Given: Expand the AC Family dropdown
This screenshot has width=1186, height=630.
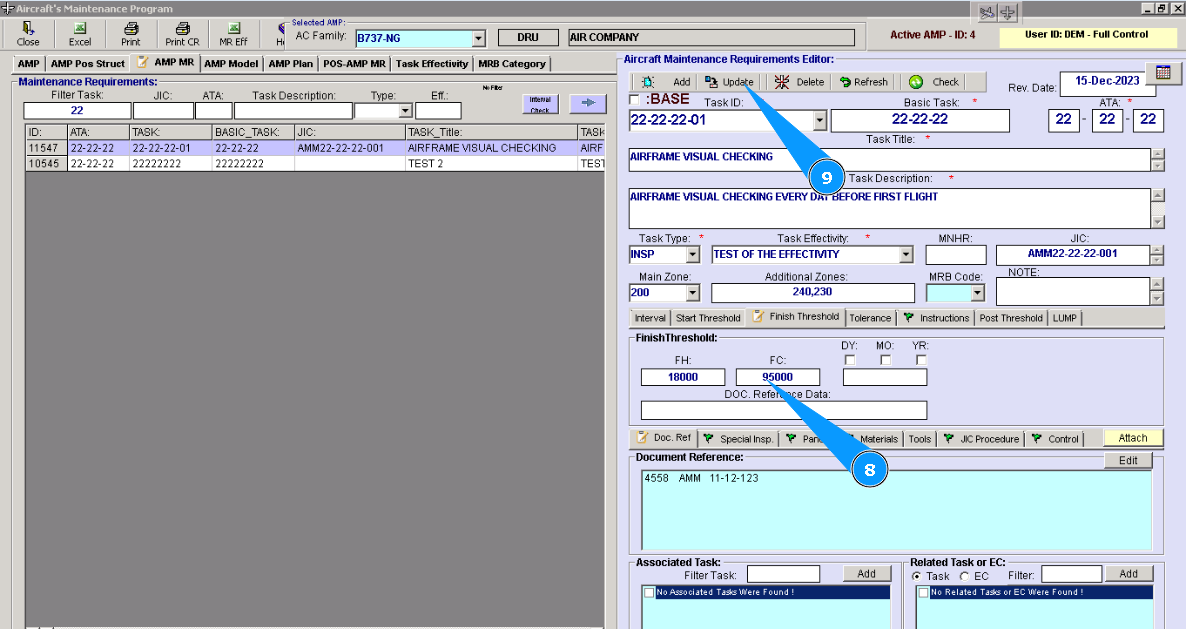Looking at the screenshot, I should tap(479, 39).
